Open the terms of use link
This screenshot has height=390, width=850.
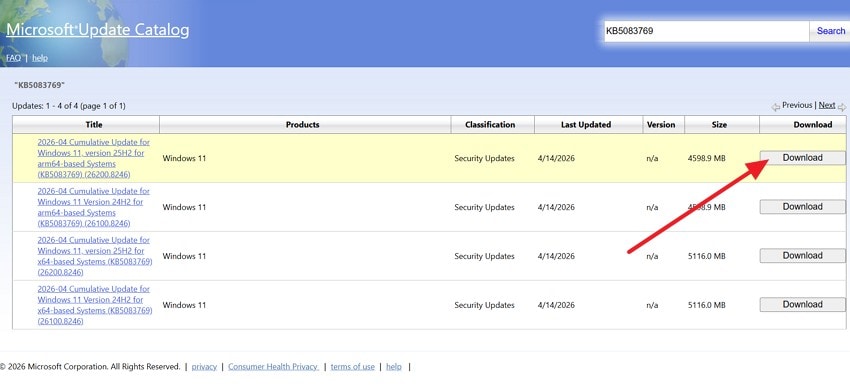(x=352, y=367)
